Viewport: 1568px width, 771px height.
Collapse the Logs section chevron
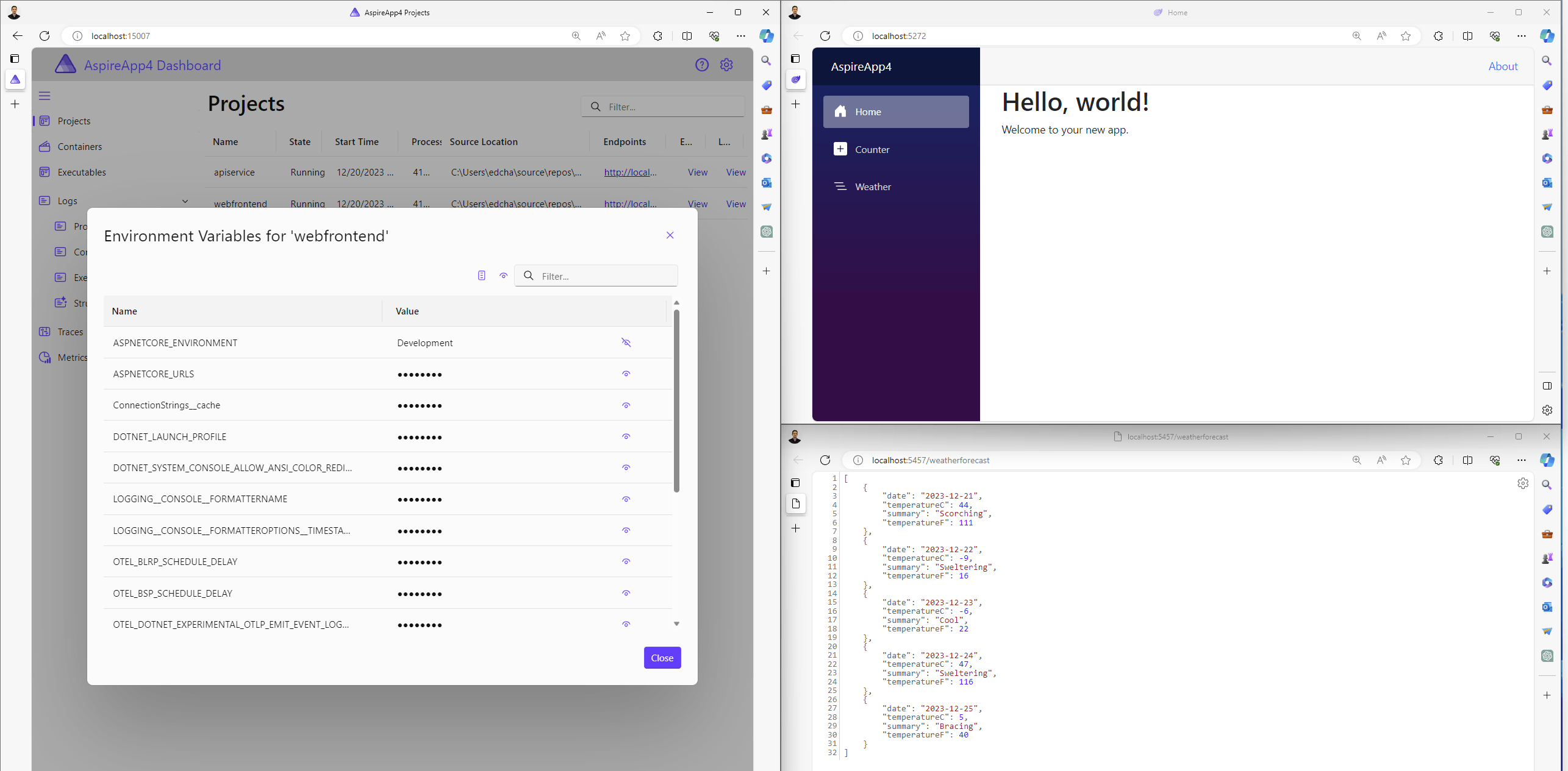[185, 201]
